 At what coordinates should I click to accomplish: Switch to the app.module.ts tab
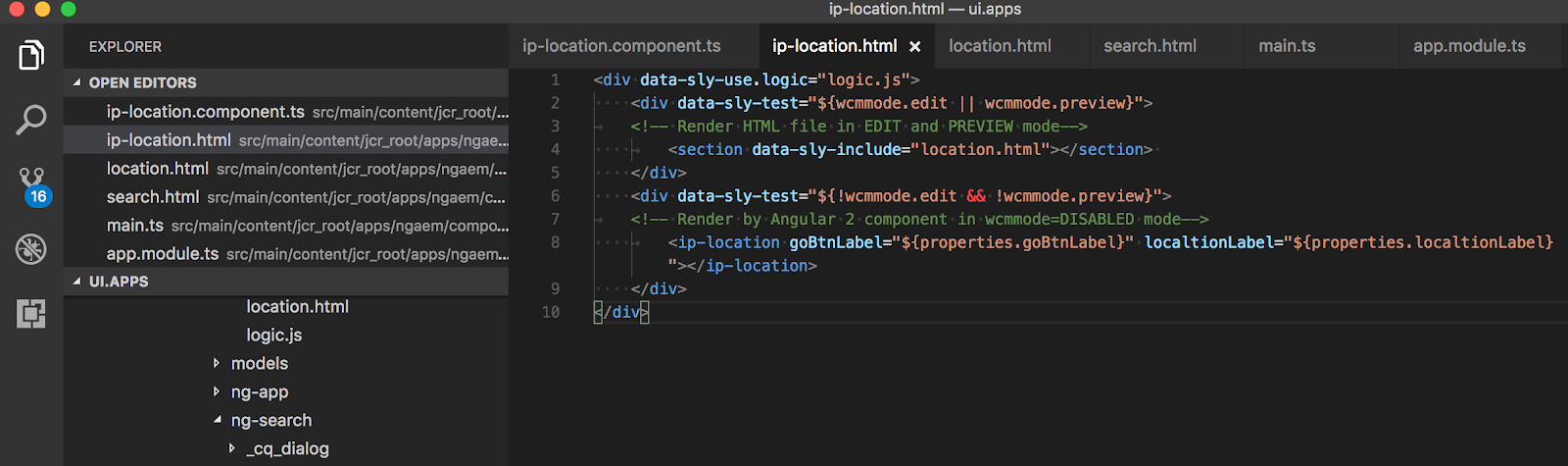click(1469, 46)
